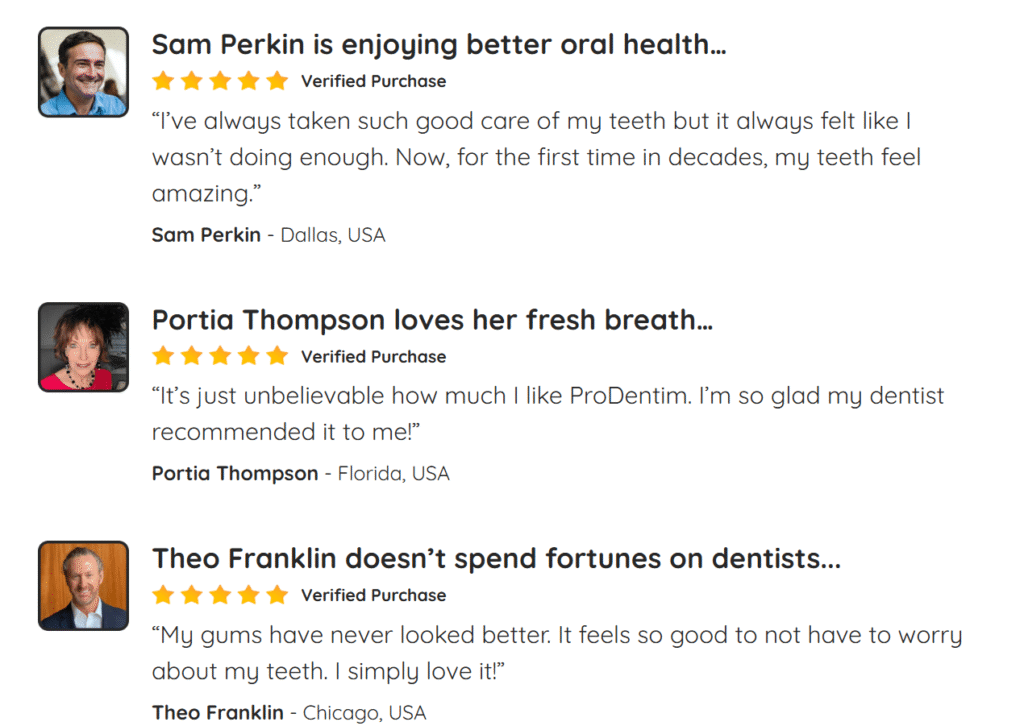
Task: Click the "Portia Thompson - Florida, USA" attribution
Action: tap(300, 473)
